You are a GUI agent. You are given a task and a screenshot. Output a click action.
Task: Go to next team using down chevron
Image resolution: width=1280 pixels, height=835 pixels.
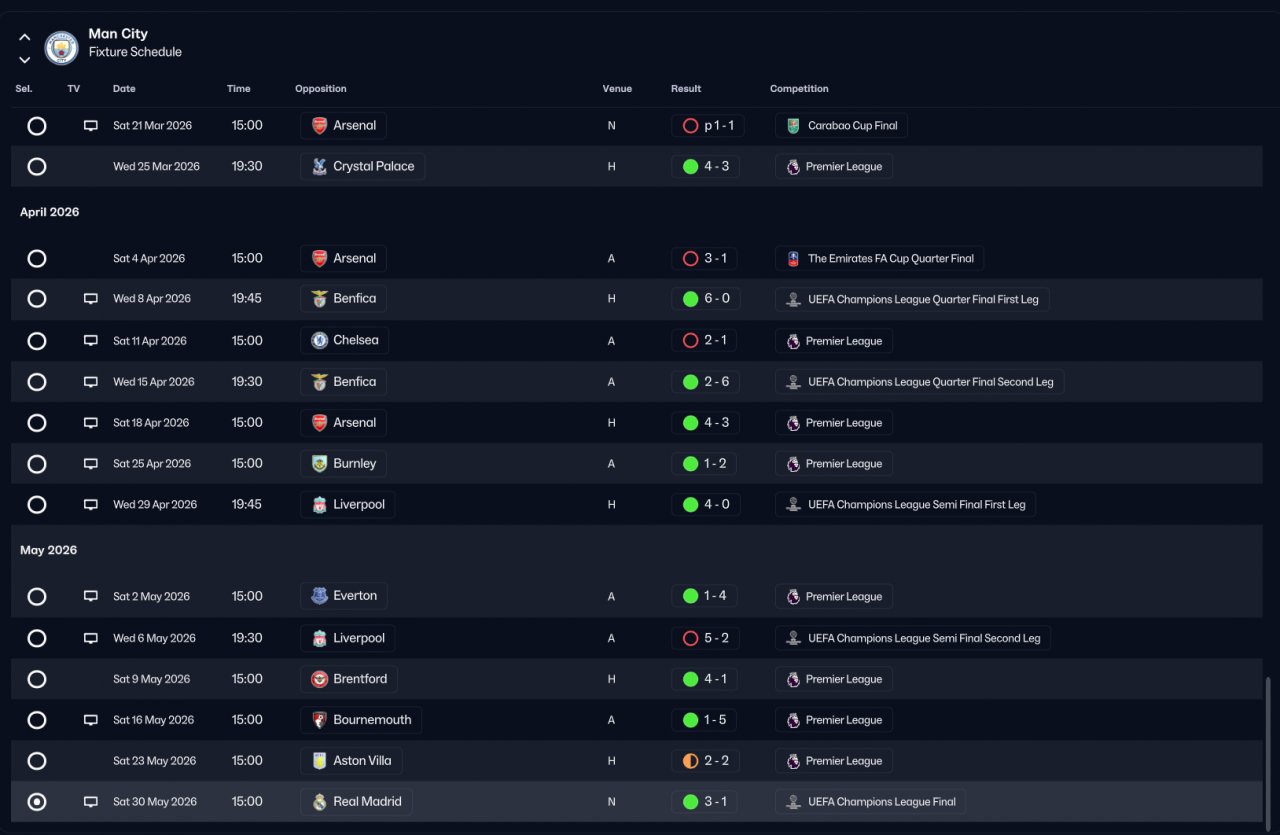click(x=25, y=60)
